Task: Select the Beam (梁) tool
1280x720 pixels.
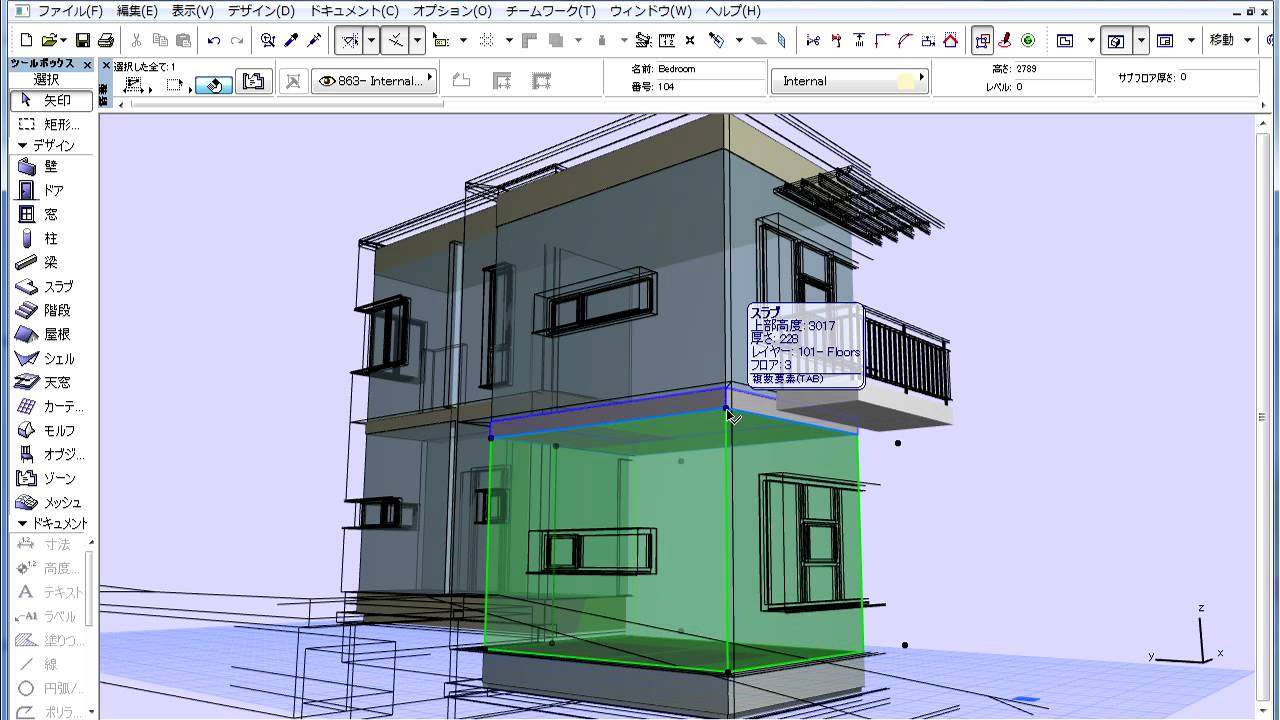Action: point(51,262)
